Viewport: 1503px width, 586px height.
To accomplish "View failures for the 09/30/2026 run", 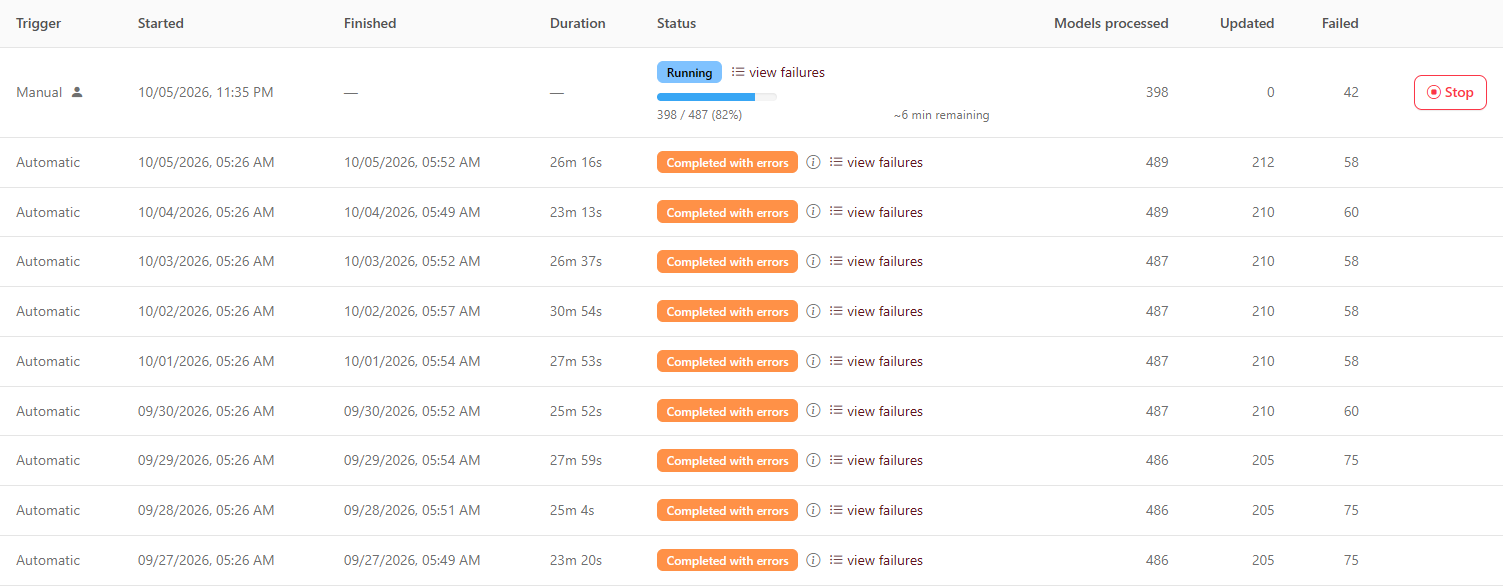I will point(876,411).
